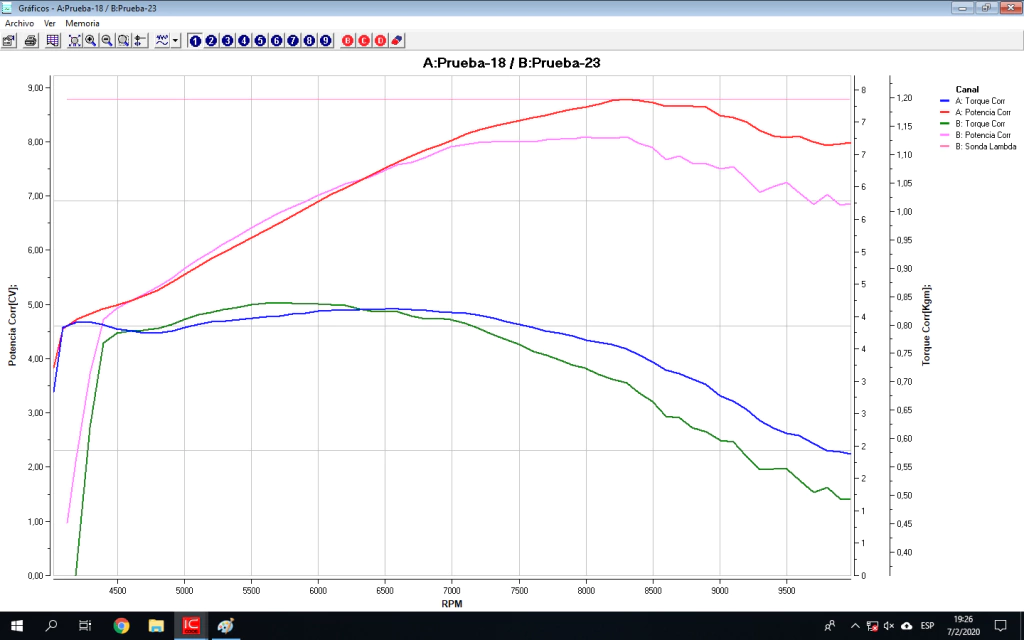This screenshot has height=640, width=1024.
Task: Click the zoom out magnifier icon
Action: [107, 41]
